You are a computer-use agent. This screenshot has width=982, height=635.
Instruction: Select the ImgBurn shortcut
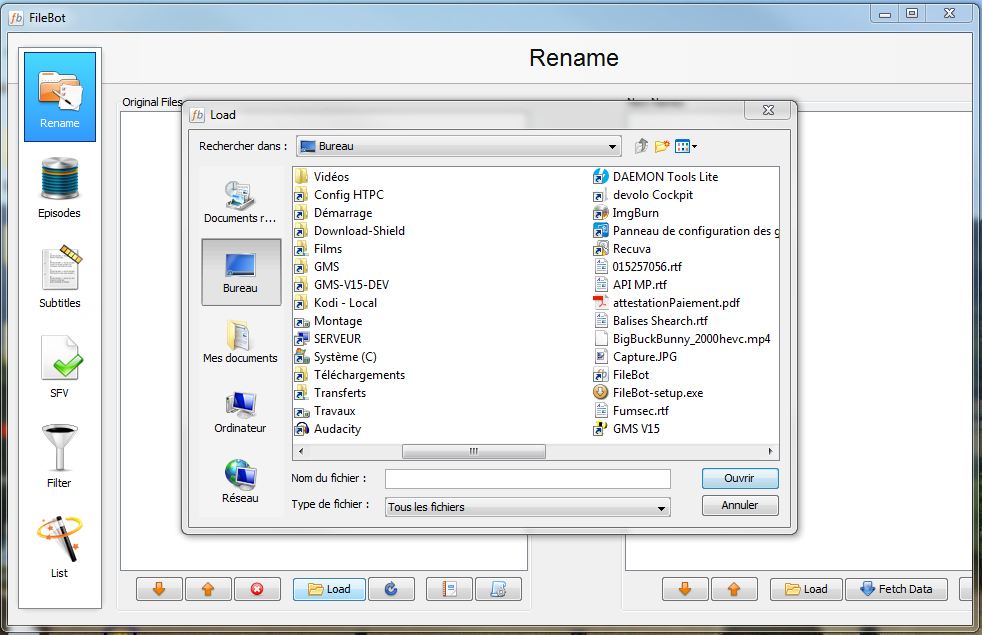coord(626,214)
